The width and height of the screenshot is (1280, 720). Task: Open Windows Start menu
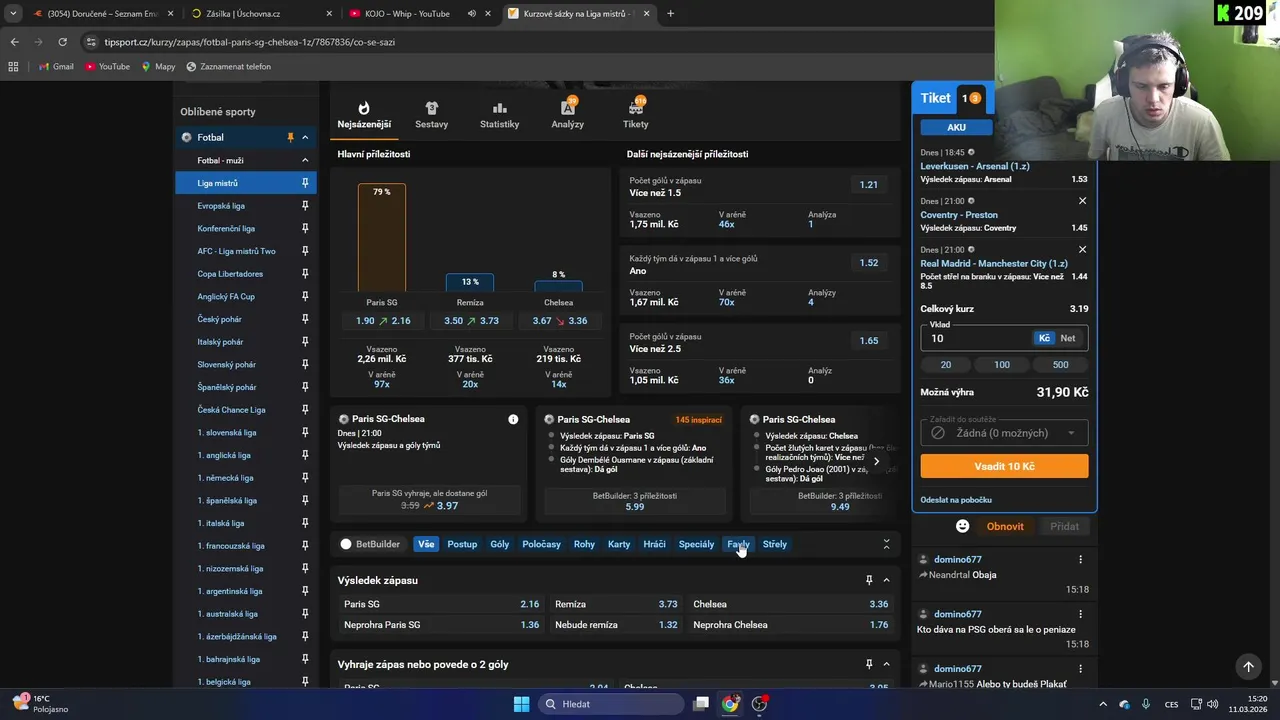coord(521,704)
